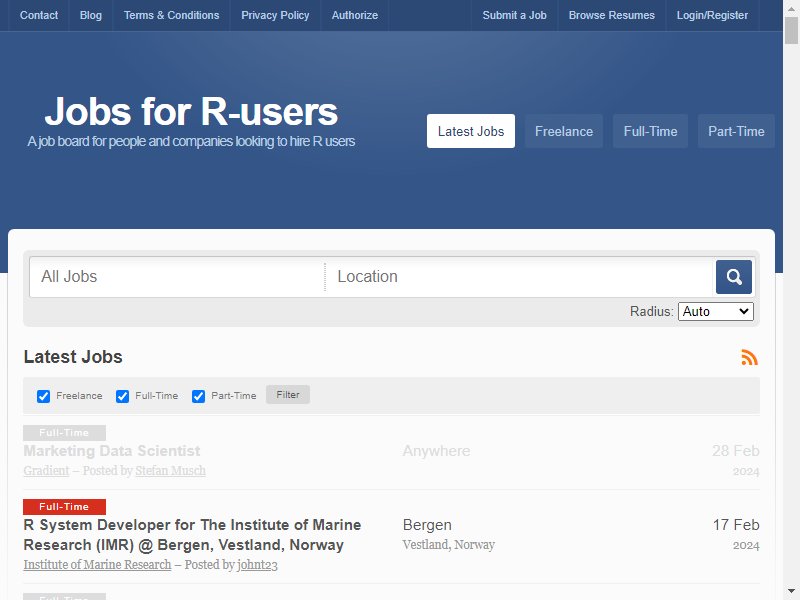This screenshot has width=800, height=600.
Task: Click the page scrollbar down arrow
Action: [x=791, y=592]
